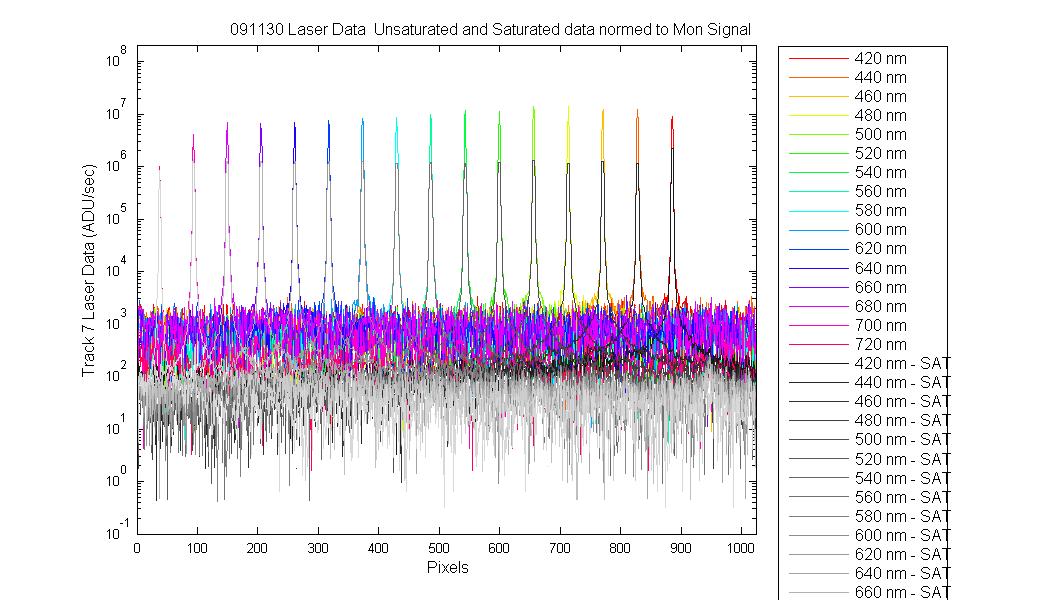Select the unsaturated '660 nm' legend label
The height and width of the screenshot is (600, 1050).
880,287
